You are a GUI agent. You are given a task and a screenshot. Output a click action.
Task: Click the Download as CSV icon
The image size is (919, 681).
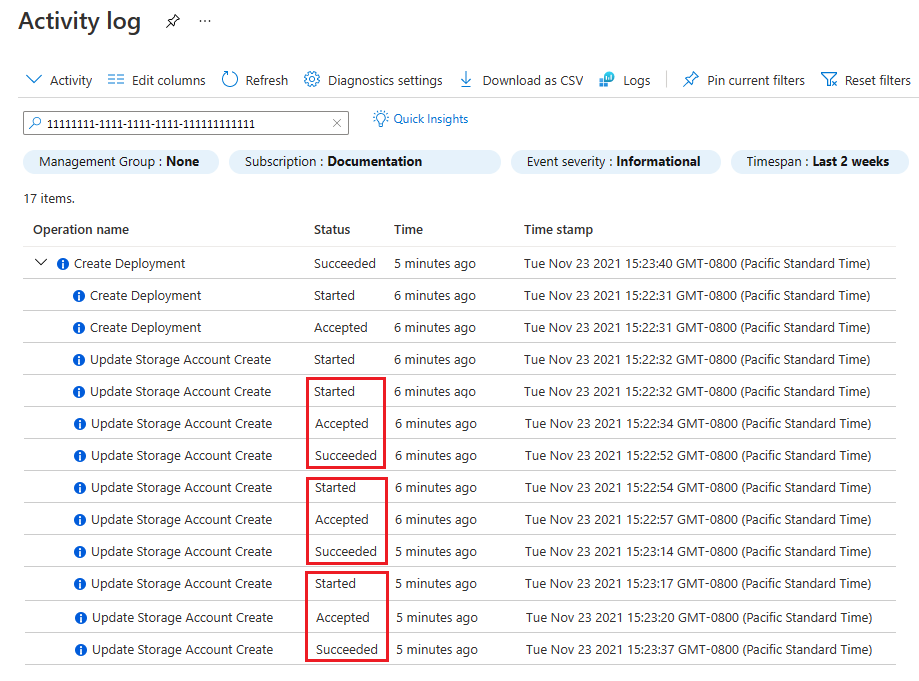click(x=466, y=80)
